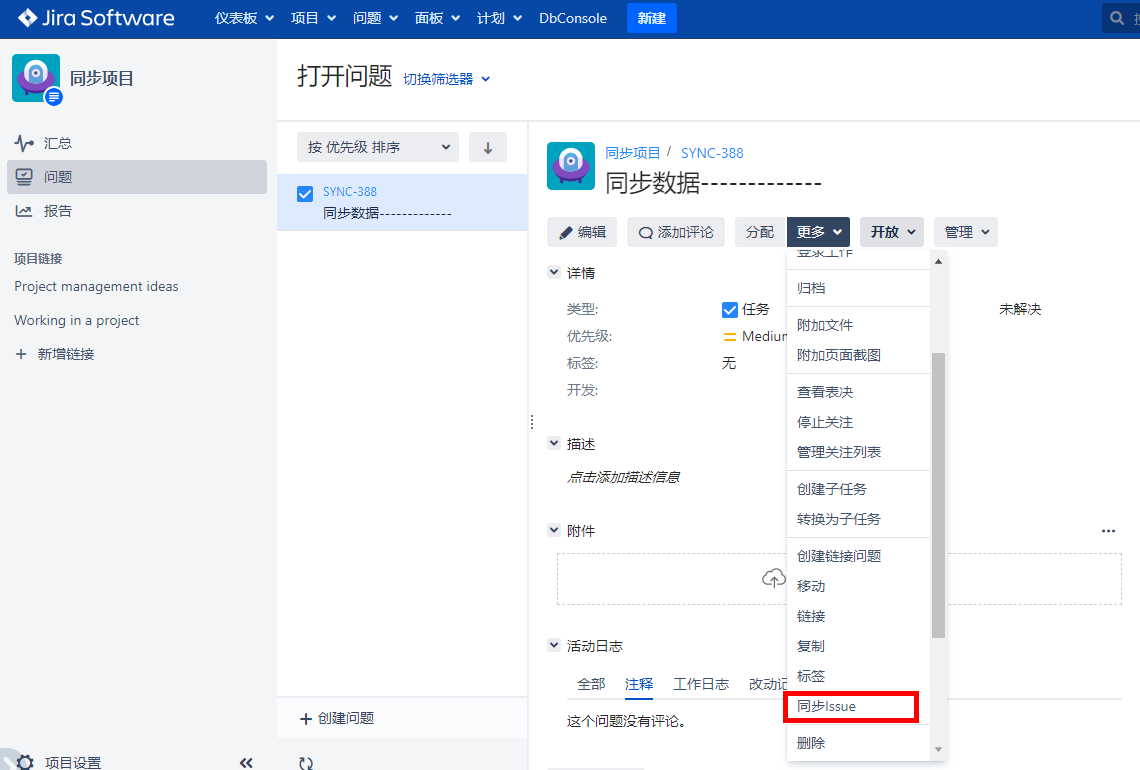
Task: Open the attachments three-dot options menu
Action: coord(1108,531)
